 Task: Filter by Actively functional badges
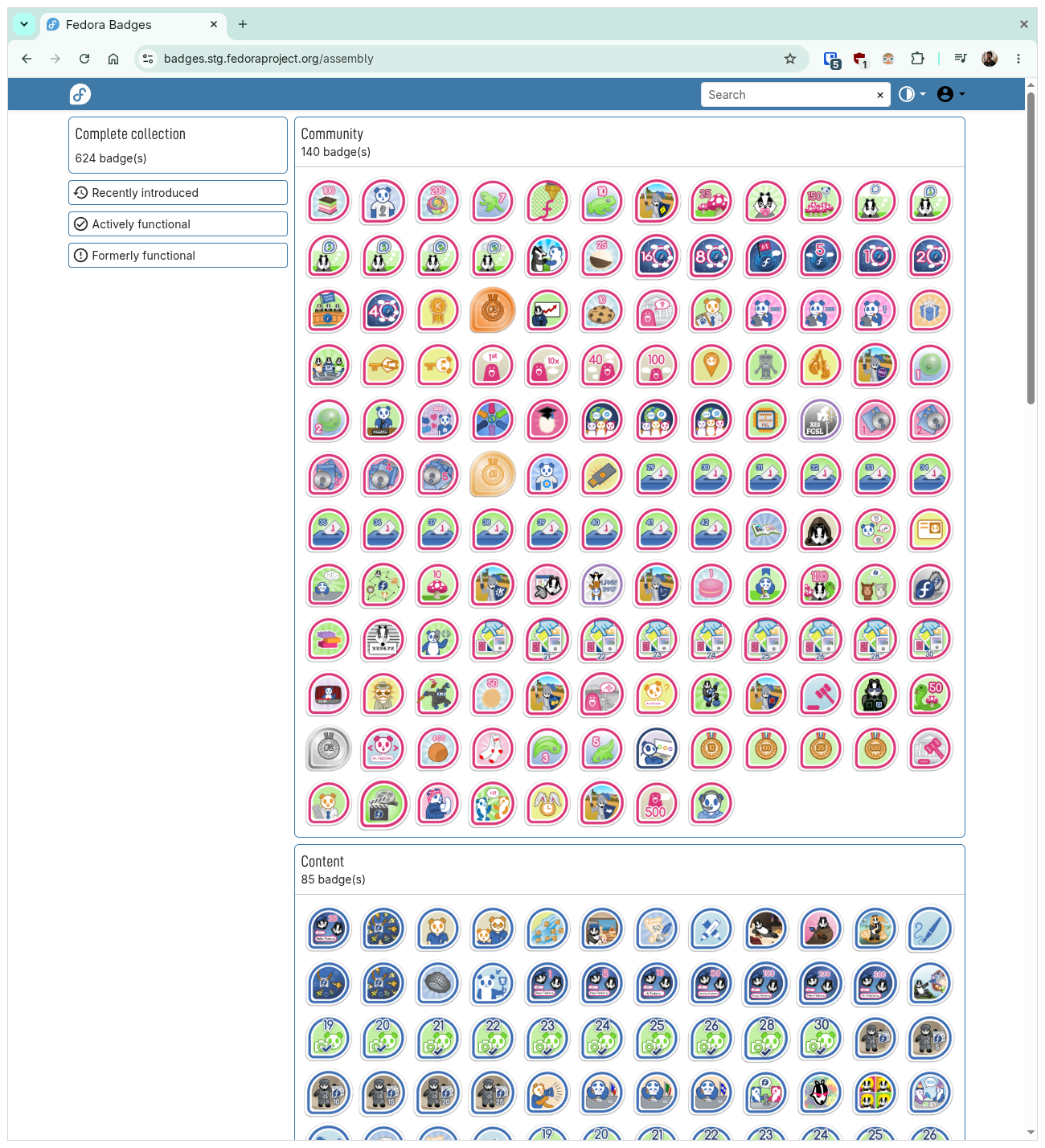178,224
